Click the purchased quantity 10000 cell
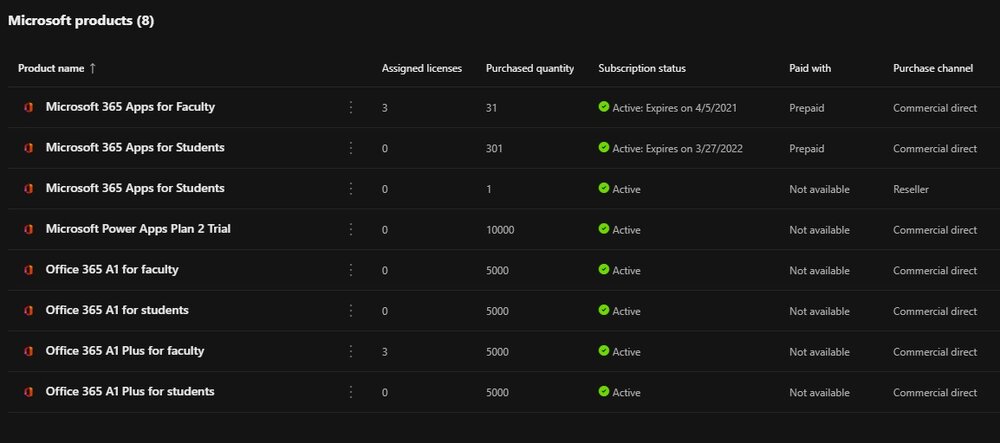 coord(500,230)
